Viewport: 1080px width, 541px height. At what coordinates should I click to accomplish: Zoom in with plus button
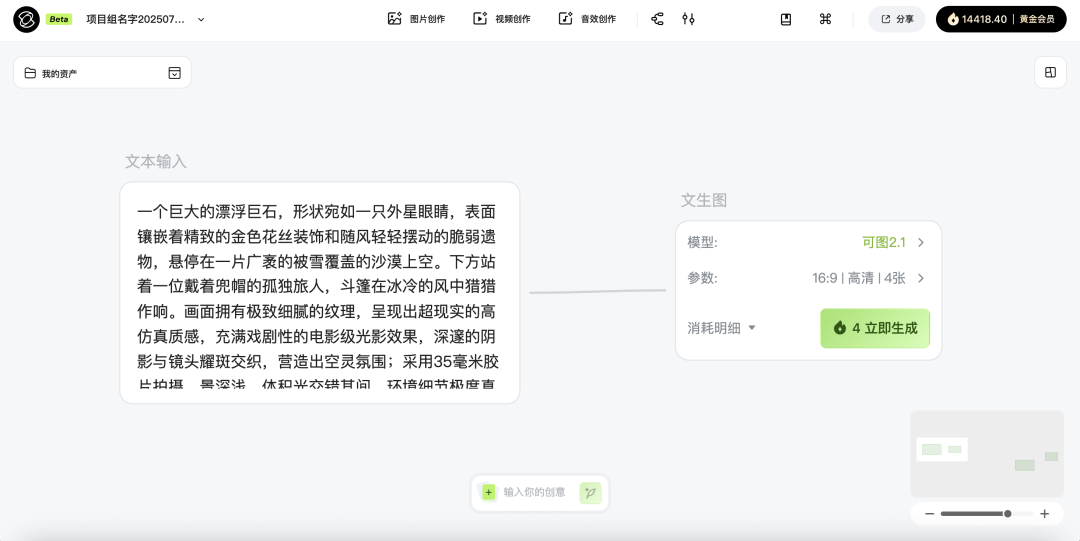tap(1044, 513)
